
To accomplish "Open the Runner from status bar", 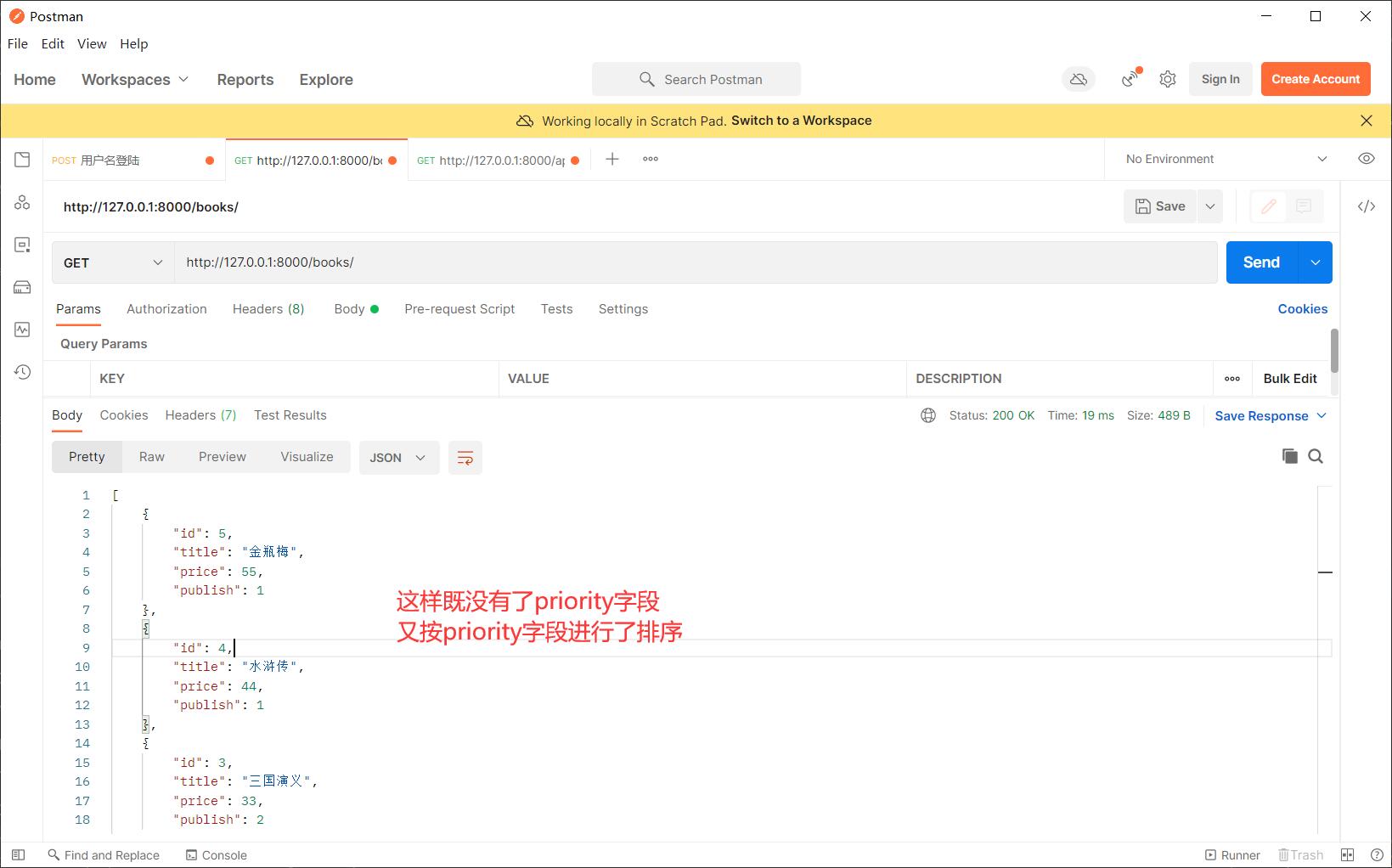I will pyautogui.click(x=1232, y=855).
